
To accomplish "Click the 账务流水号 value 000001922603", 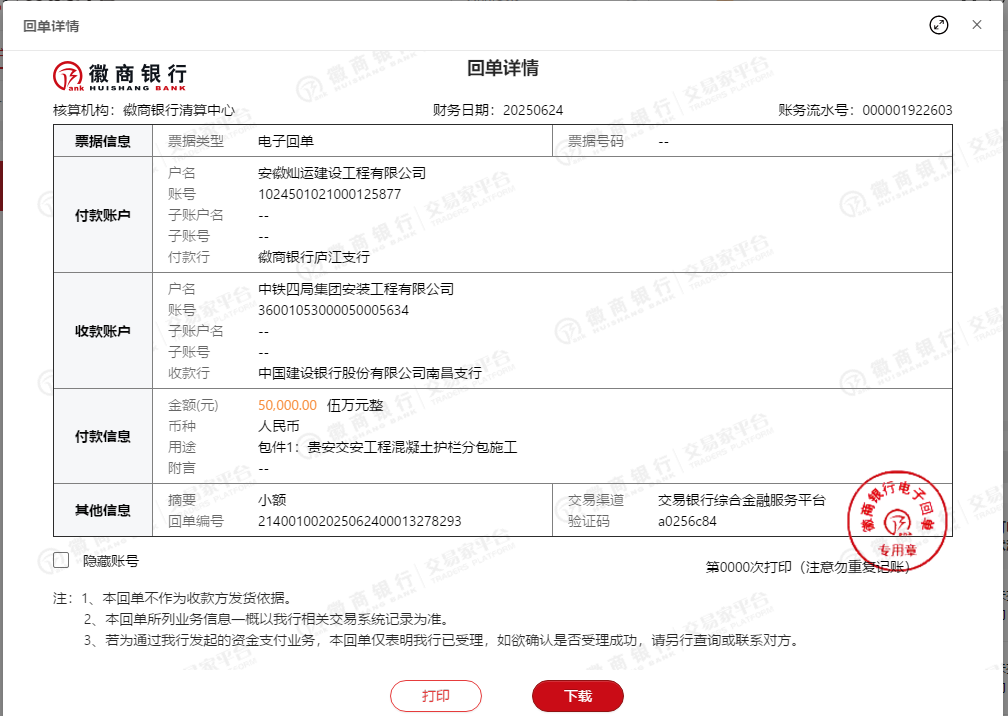I will click(x=907, y=110).
